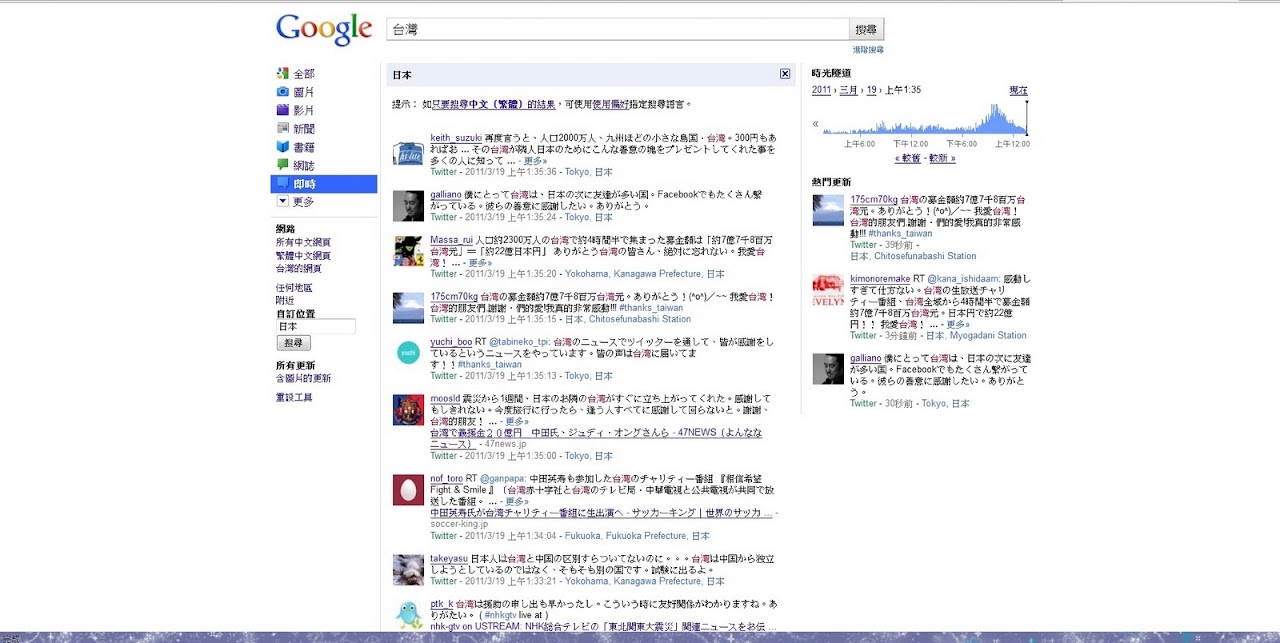Click the timeline position marker at right end

click(x=1026, y=116)
